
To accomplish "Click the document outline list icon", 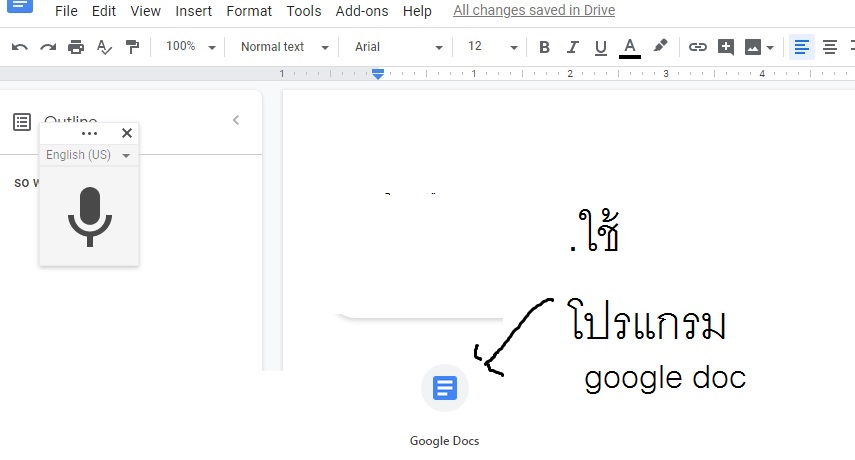I will tap(22, 122).
